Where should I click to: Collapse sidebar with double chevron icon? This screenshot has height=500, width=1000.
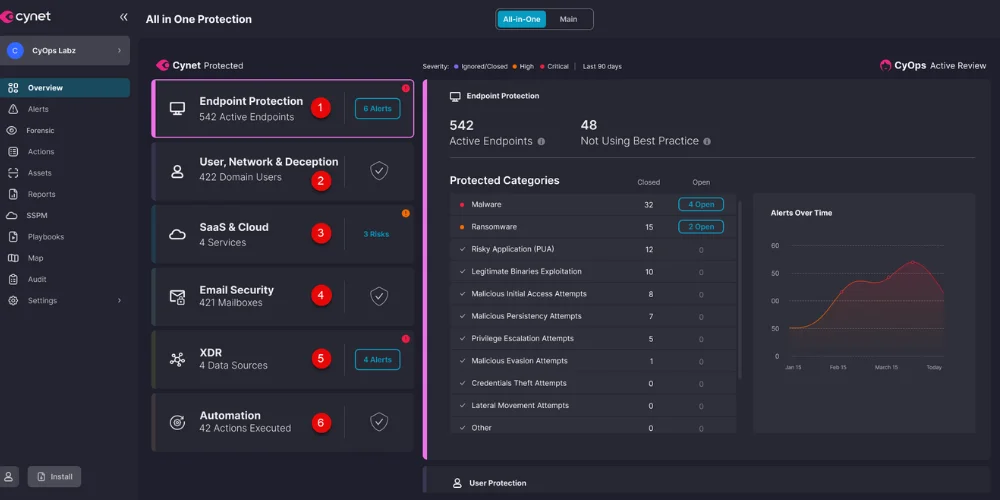pyautogui.click(x=124, y=17)
